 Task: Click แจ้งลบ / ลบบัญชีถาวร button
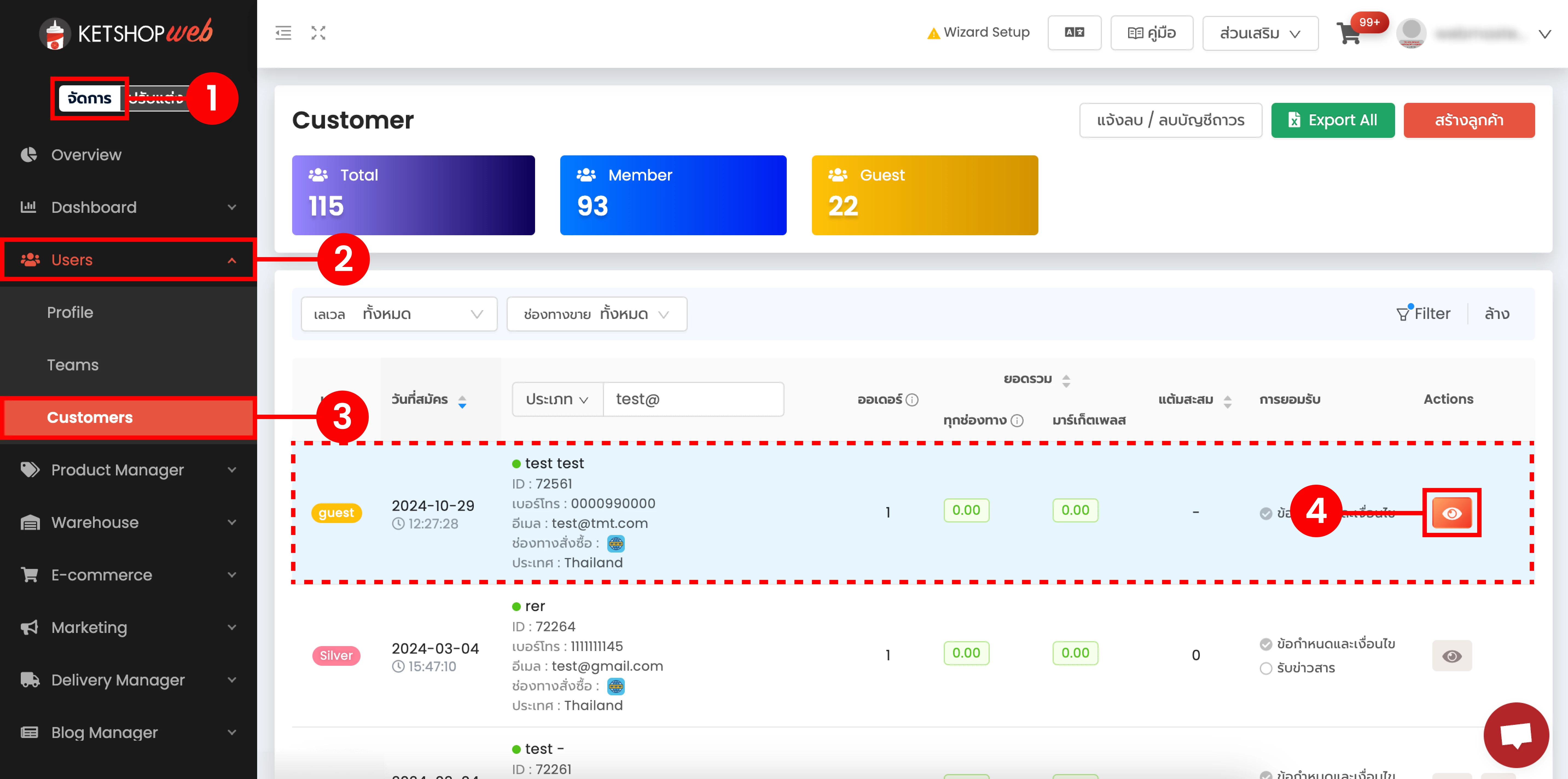1171,121
